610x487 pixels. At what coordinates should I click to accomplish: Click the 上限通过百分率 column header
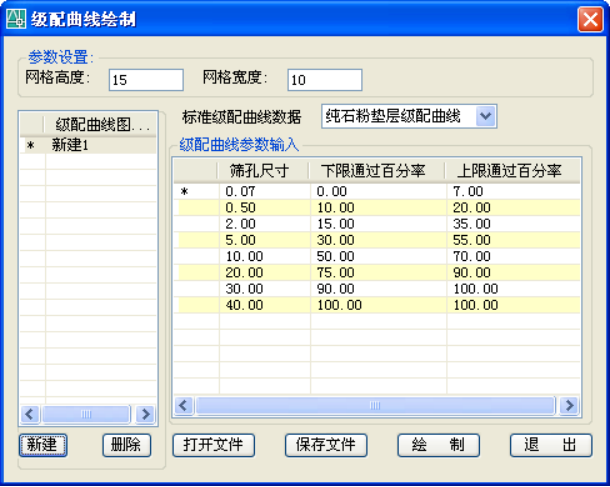pyautogui.click(x=513, y=171)
